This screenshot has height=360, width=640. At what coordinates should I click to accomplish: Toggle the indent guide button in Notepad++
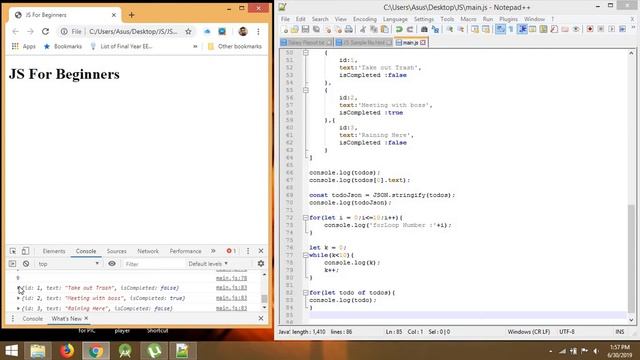coord(522,29)
